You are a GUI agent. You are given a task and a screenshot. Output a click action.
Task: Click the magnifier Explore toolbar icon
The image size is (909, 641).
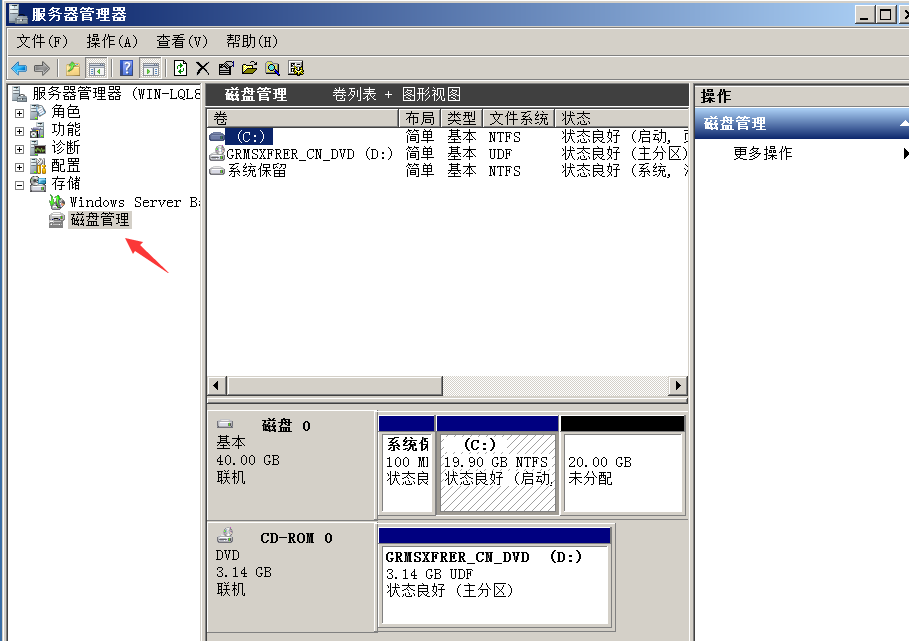272,68
